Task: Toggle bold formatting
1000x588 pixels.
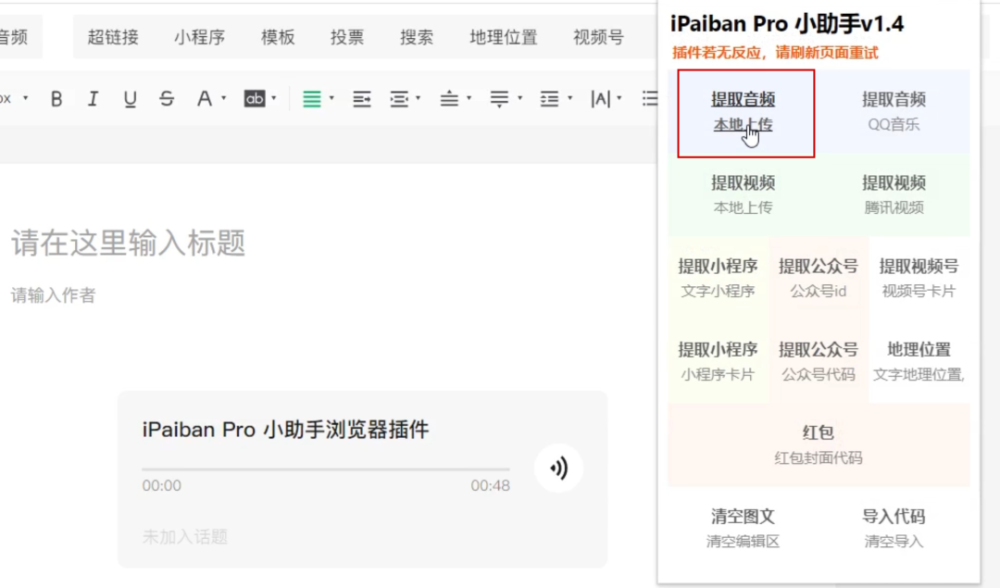Action: click(x=56, y=99)
